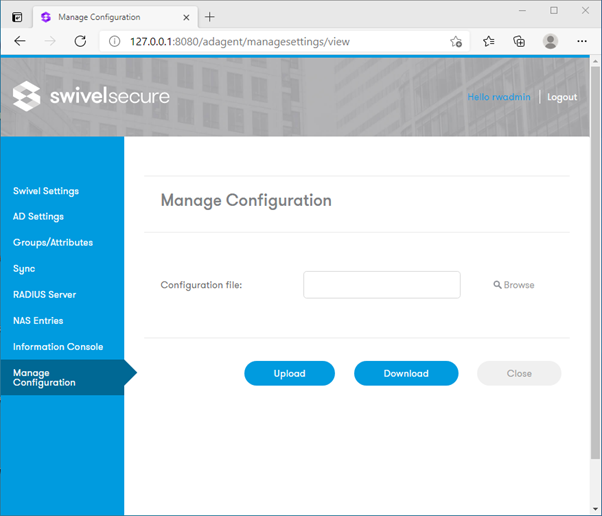602x516 pixels.
Task: Click the scrollbar down arrow
Action: coord(595,509)
